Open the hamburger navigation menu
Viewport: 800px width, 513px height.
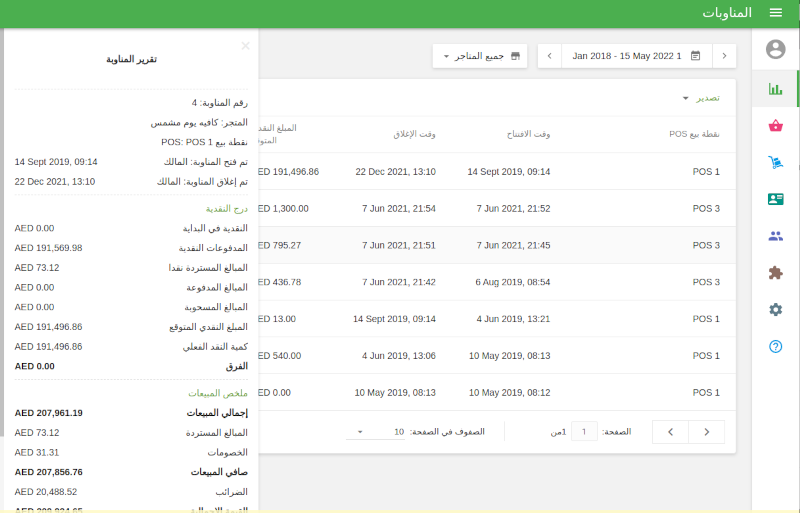coord(776,13)
